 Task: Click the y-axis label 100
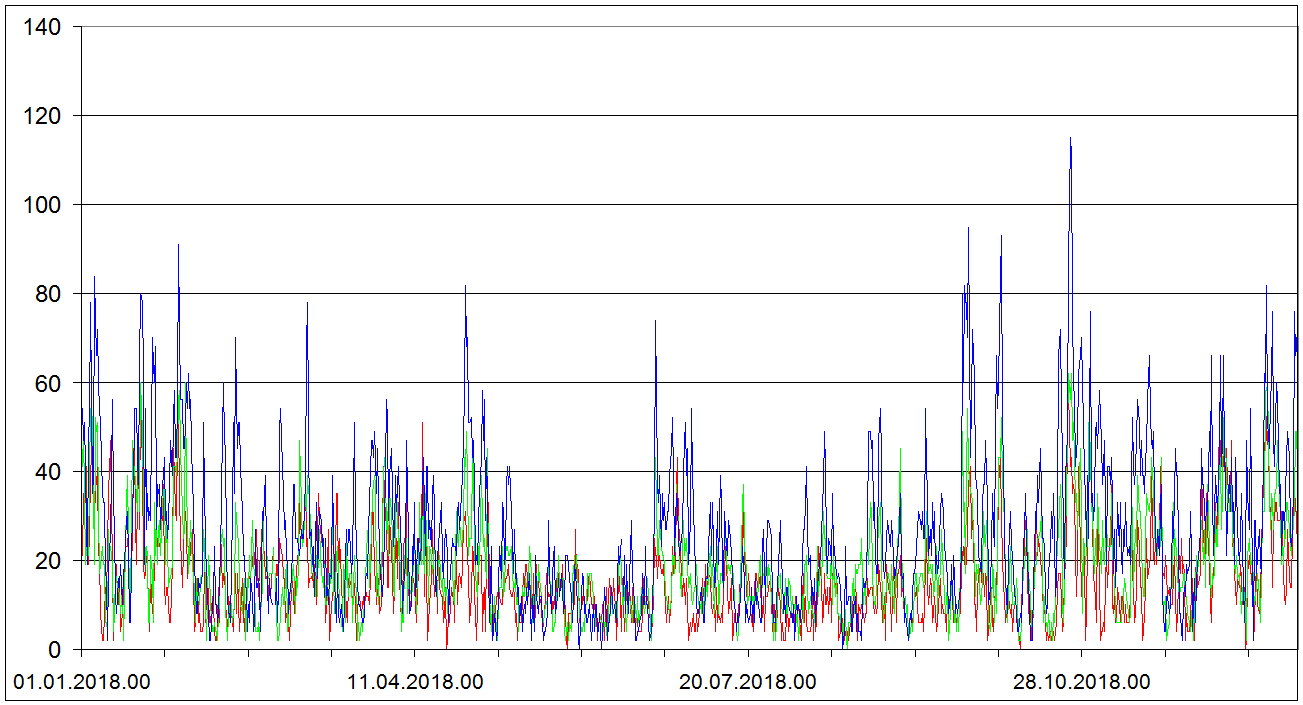tap(41, 205)
